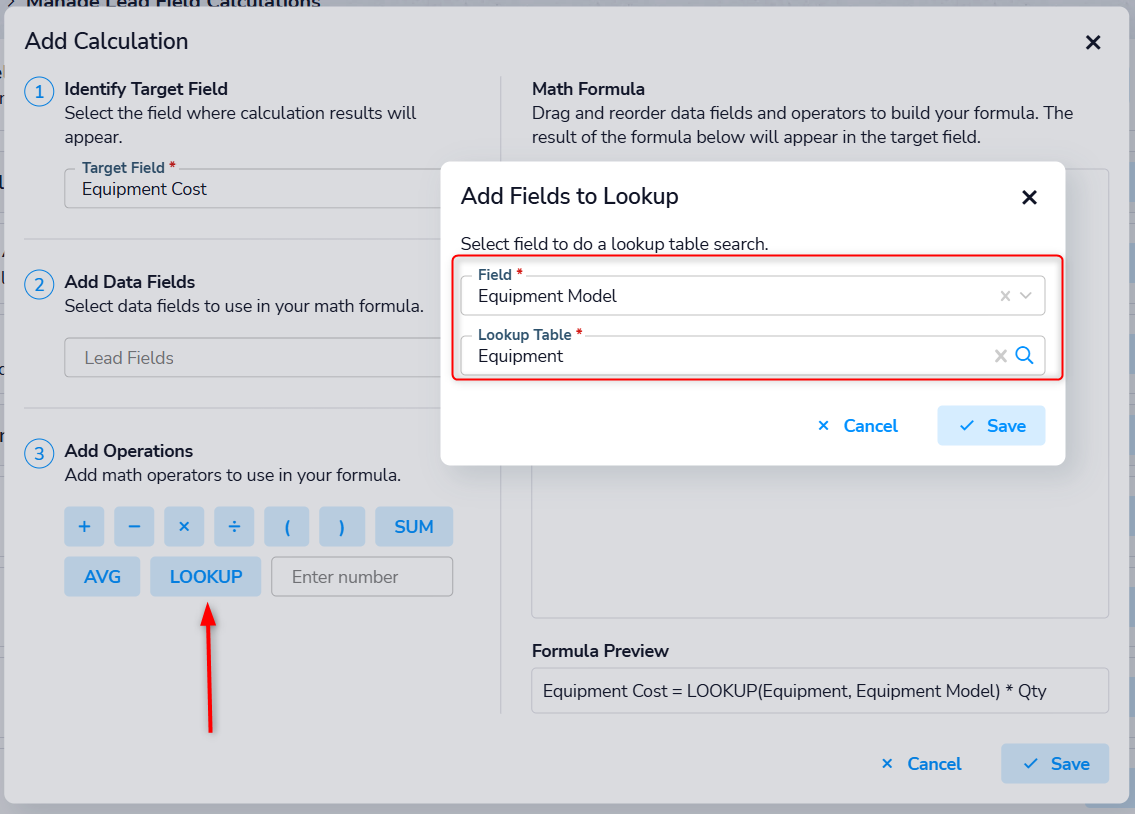Open the Lead Fields dropdown
This screenshot has height=814, width=1135.
point(250,358)
